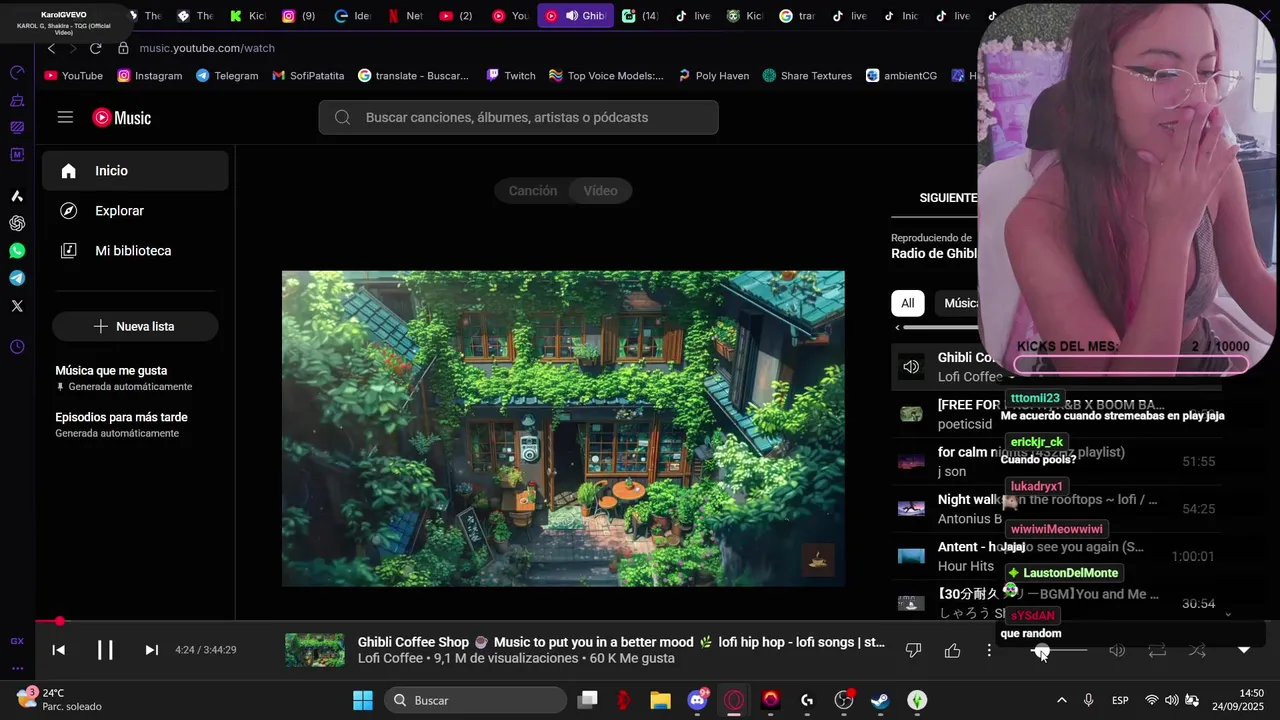Open the Twitch bookmark
The height and width of the screenshot is (720, 1280).
pos(510,75)
